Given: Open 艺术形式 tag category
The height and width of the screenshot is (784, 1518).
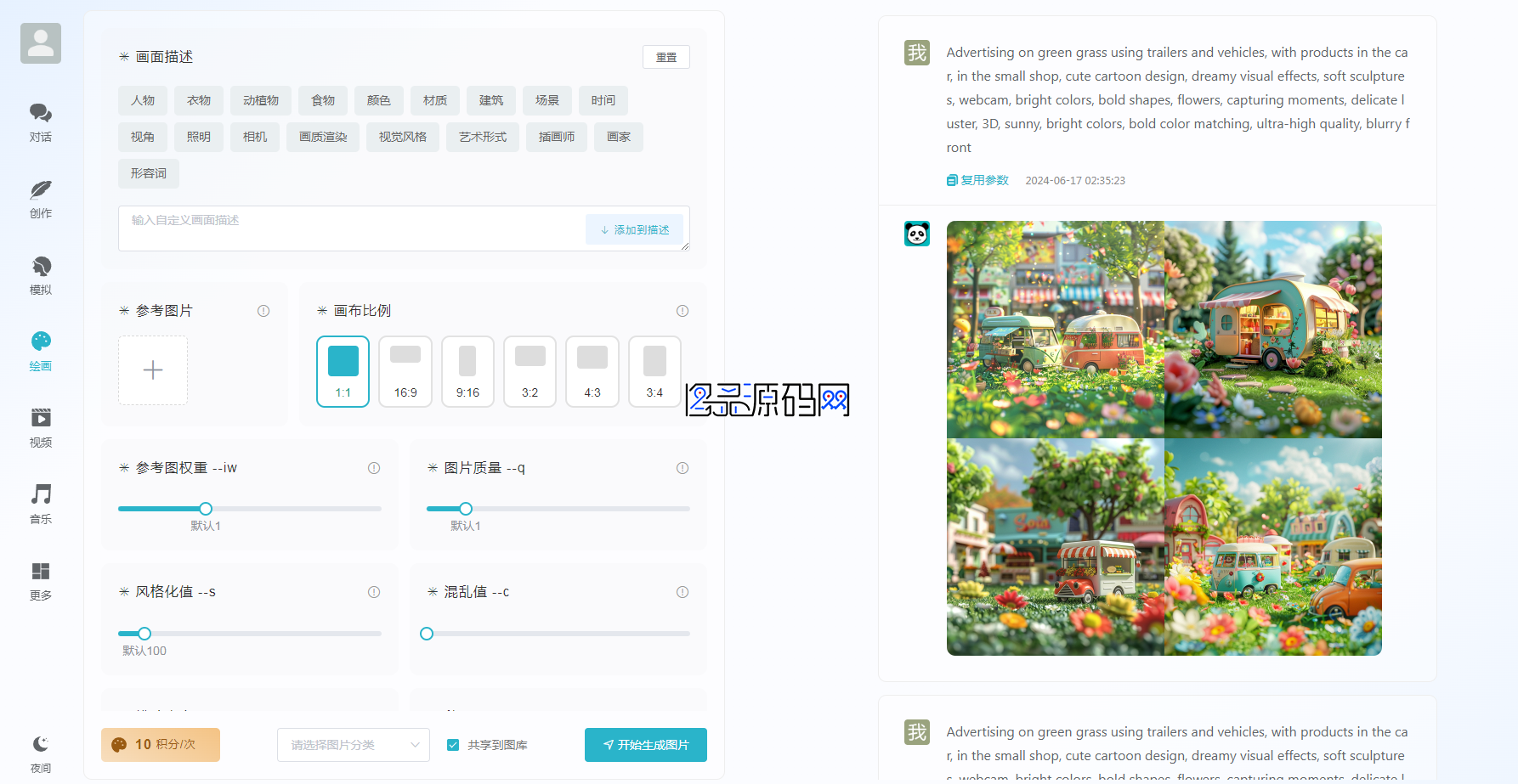Looking at the screenshot, I should 483,137.
